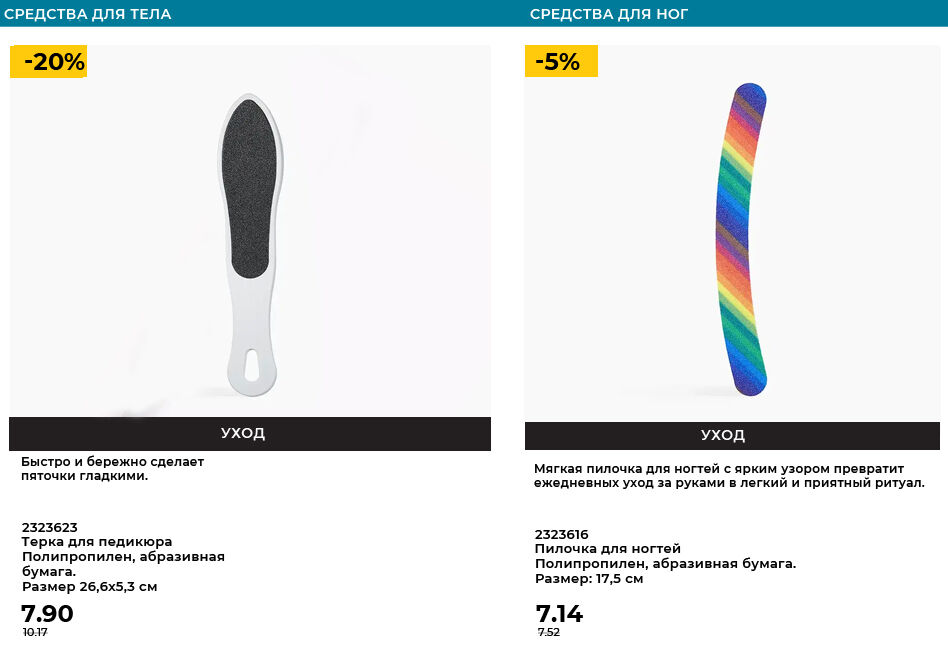Click the 'Размер: 17,5 см' size text
Image resolution: width=948 pixels, height=652 pixels.
(589, 579)
